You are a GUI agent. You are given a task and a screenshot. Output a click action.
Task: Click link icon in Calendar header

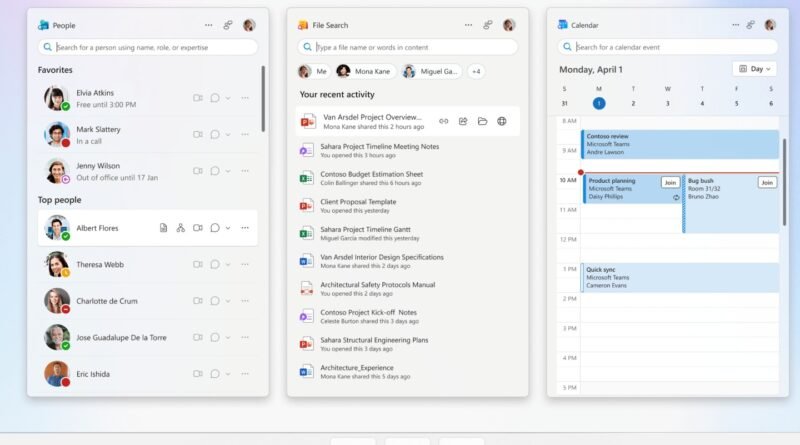click(x=751, y=25)
